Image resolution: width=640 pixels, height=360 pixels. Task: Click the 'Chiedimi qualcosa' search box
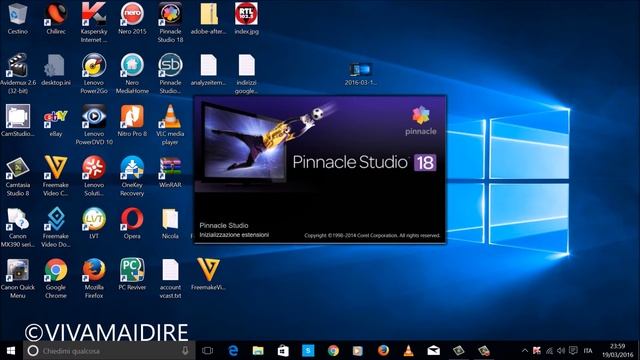109,351
